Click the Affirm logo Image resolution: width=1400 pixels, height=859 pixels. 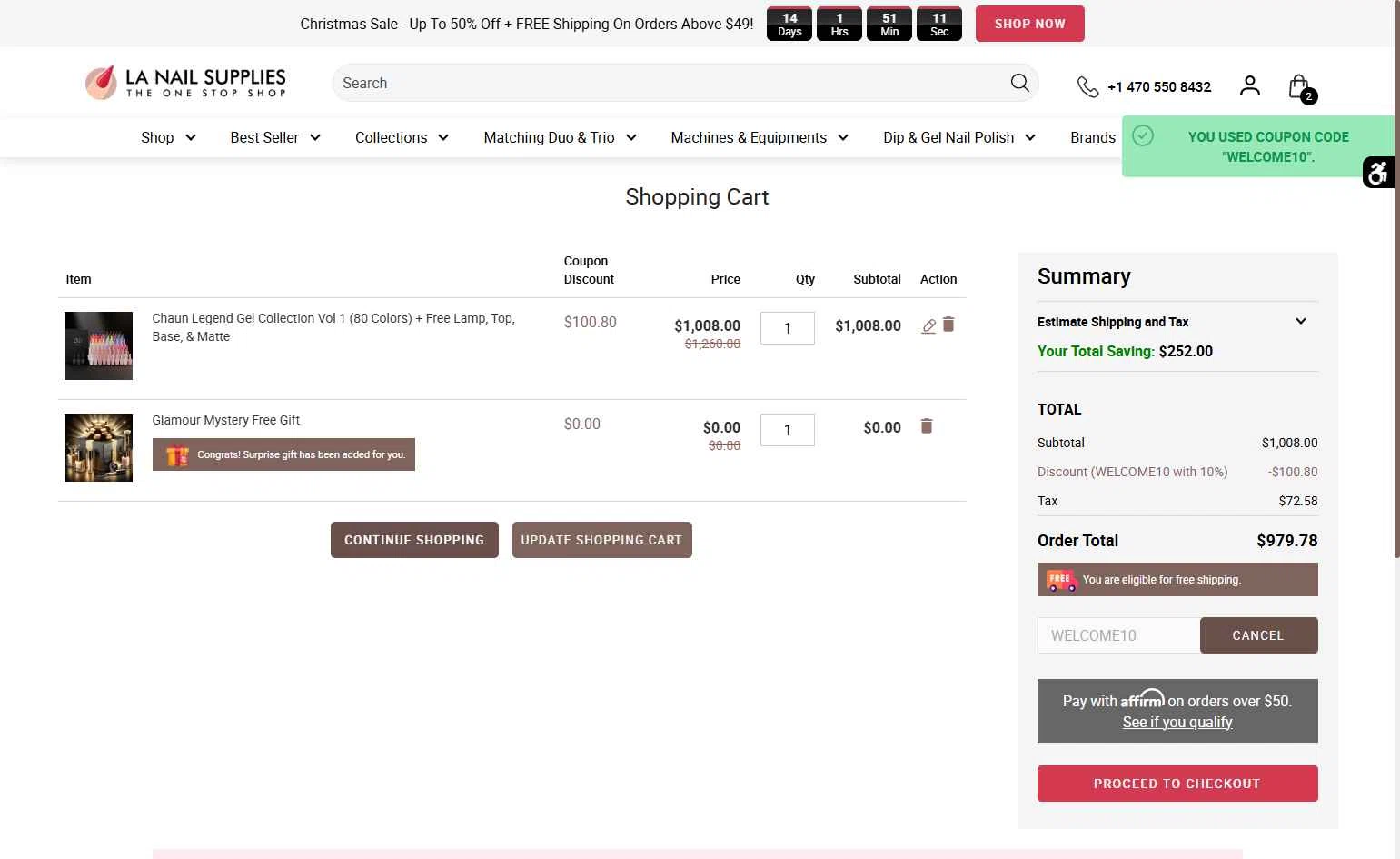[x=1142, y=699]
